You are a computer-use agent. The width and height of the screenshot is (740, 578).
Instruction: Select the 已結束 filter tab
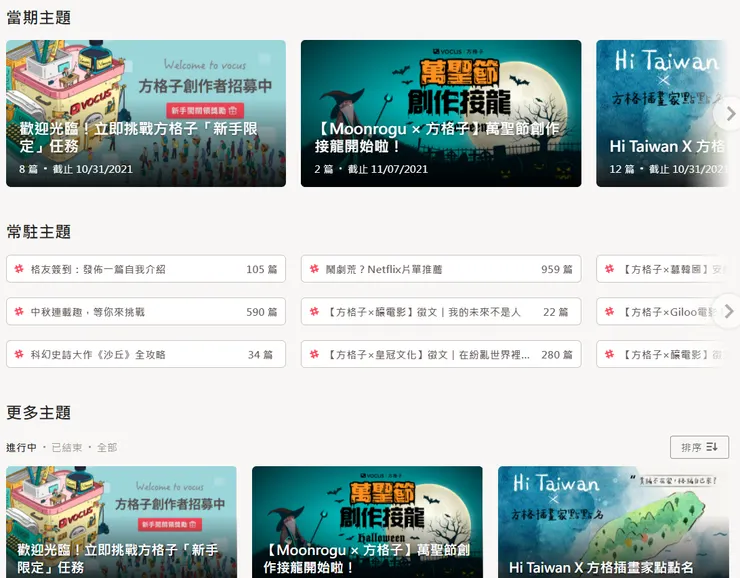pos(67,447)
